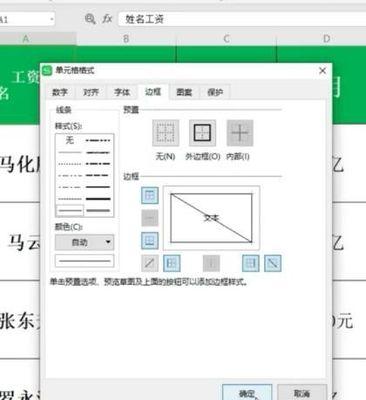Select the 边框 tab
Screen dimensions: 366x400
tap(153, 92)
